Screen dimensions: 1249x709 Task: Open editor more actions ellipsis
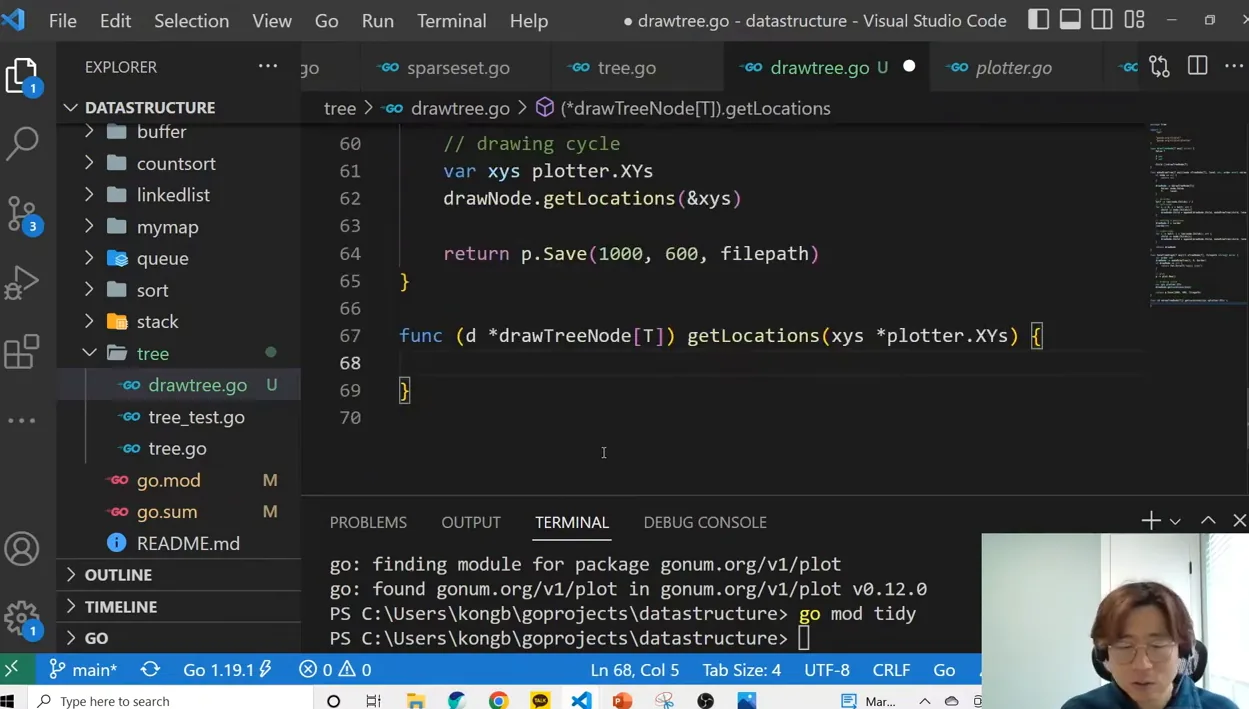[x=1234, y=67]
